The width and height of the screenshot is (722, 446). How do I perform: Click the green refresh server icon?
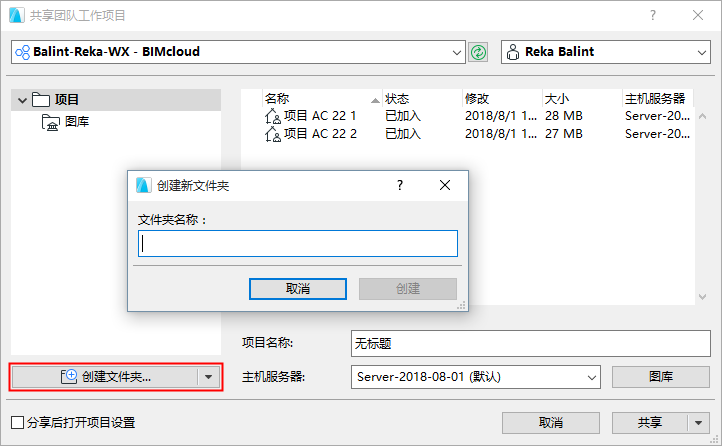point(478,52)
